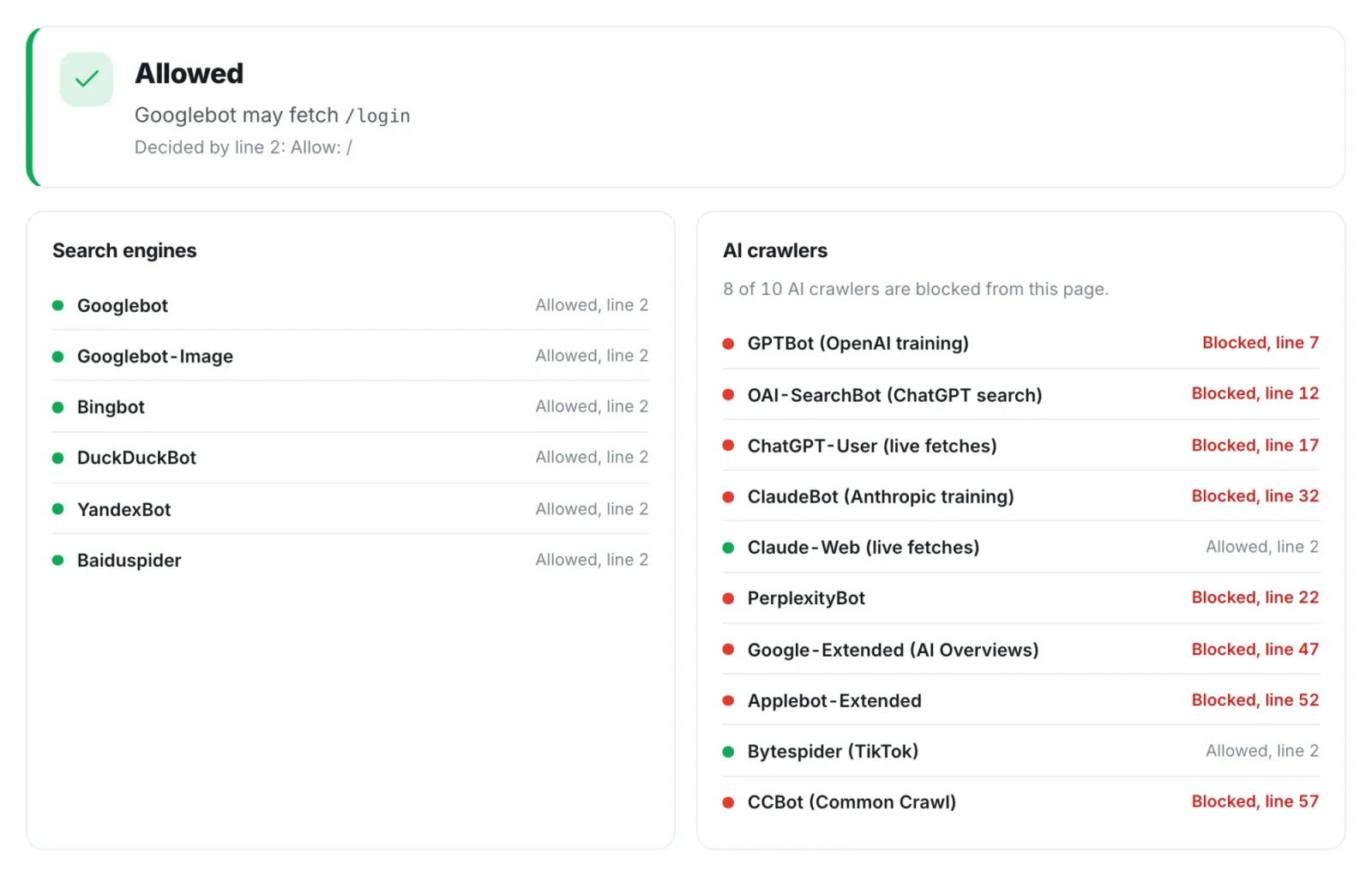
Task: Click the green dot beside Googlebot-Image
Action: (x=58, y=357)
